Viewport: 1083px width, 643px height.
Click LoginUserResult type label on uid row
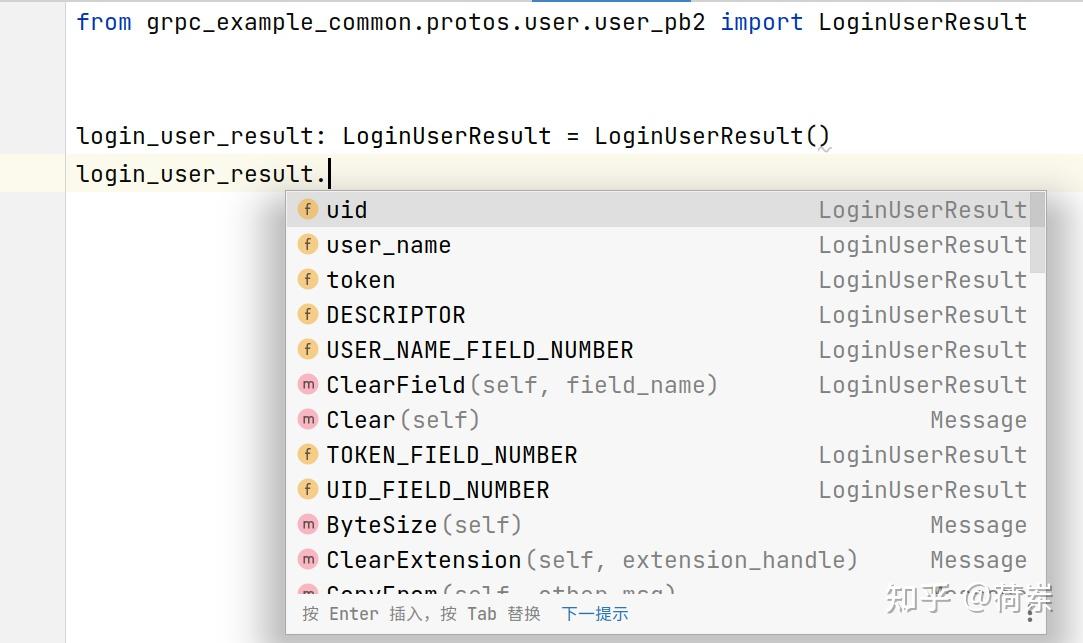point(922,210)
